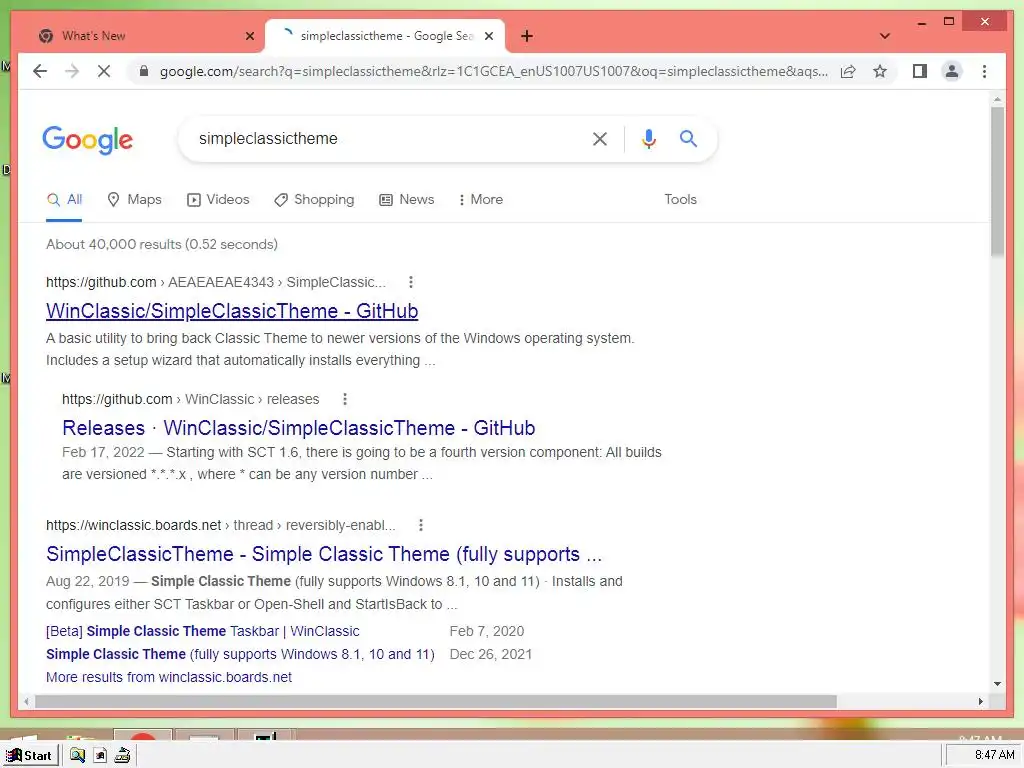This screenshot has height=768, width=1024.
Task: Click the github.com AEAEAEAE4343 breadcrumb URL
Action: point(216,282)
